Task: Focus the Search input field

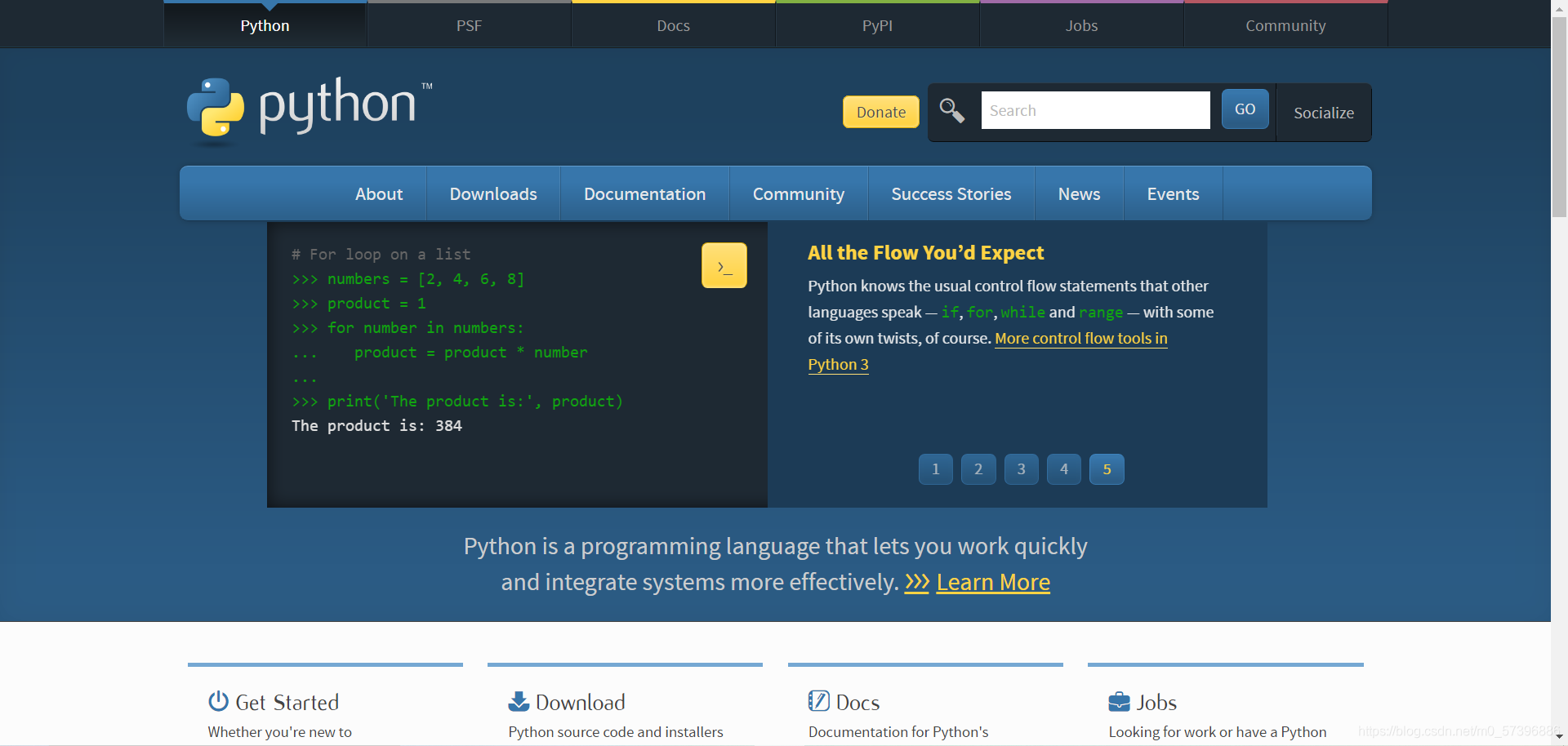Action: click(x=1095, y=110)
